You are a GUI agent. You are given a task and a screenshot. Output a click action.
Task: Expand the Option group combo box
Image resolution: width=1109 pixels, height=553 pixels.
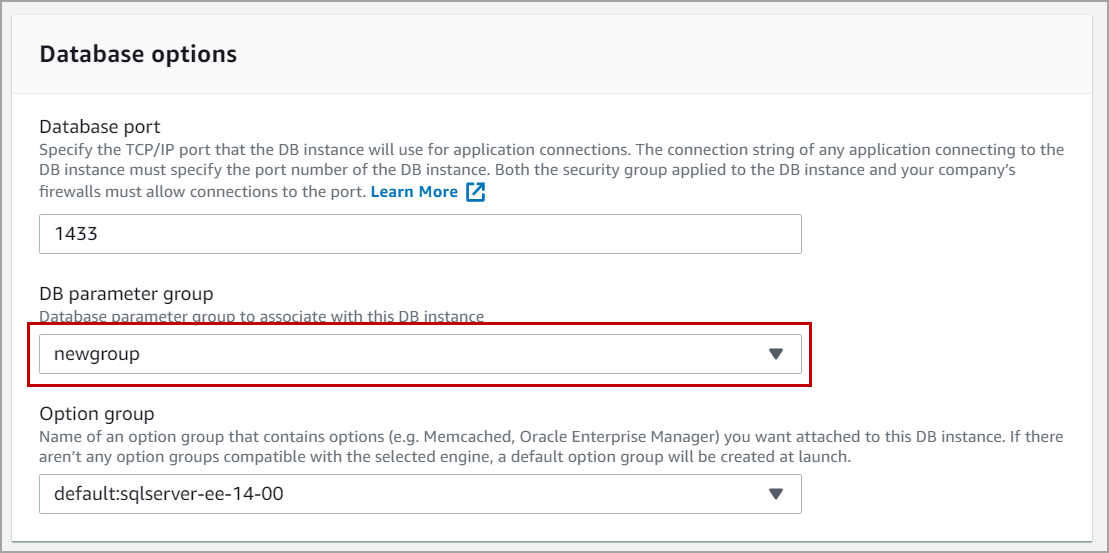[420, 494]
